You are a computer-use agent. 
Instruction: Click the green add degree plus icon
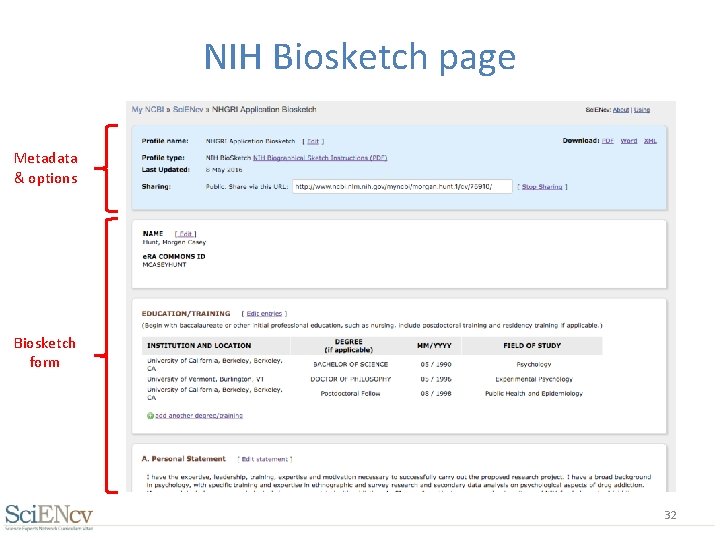click(150, 416)
